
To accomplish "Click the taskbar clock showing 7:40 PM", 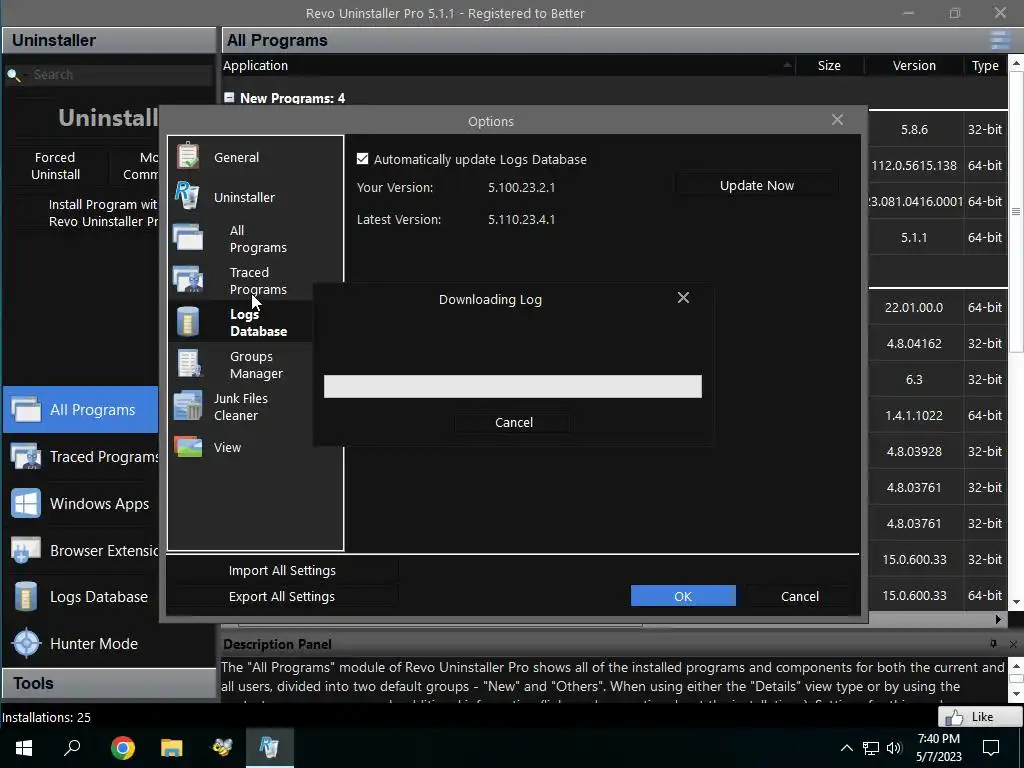I will coord(938,748).
